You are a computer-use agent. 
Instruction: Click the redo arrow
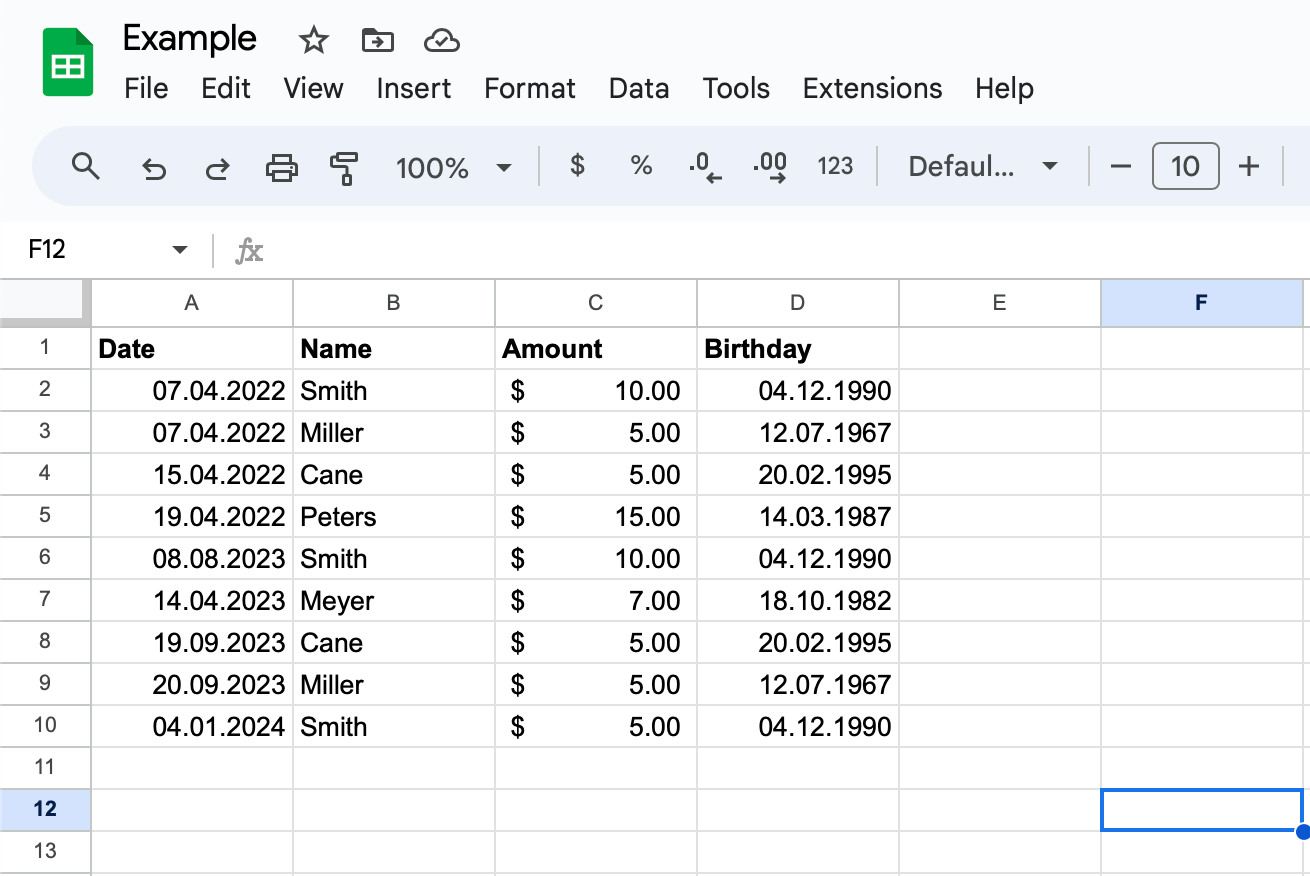tap(216, 167)
